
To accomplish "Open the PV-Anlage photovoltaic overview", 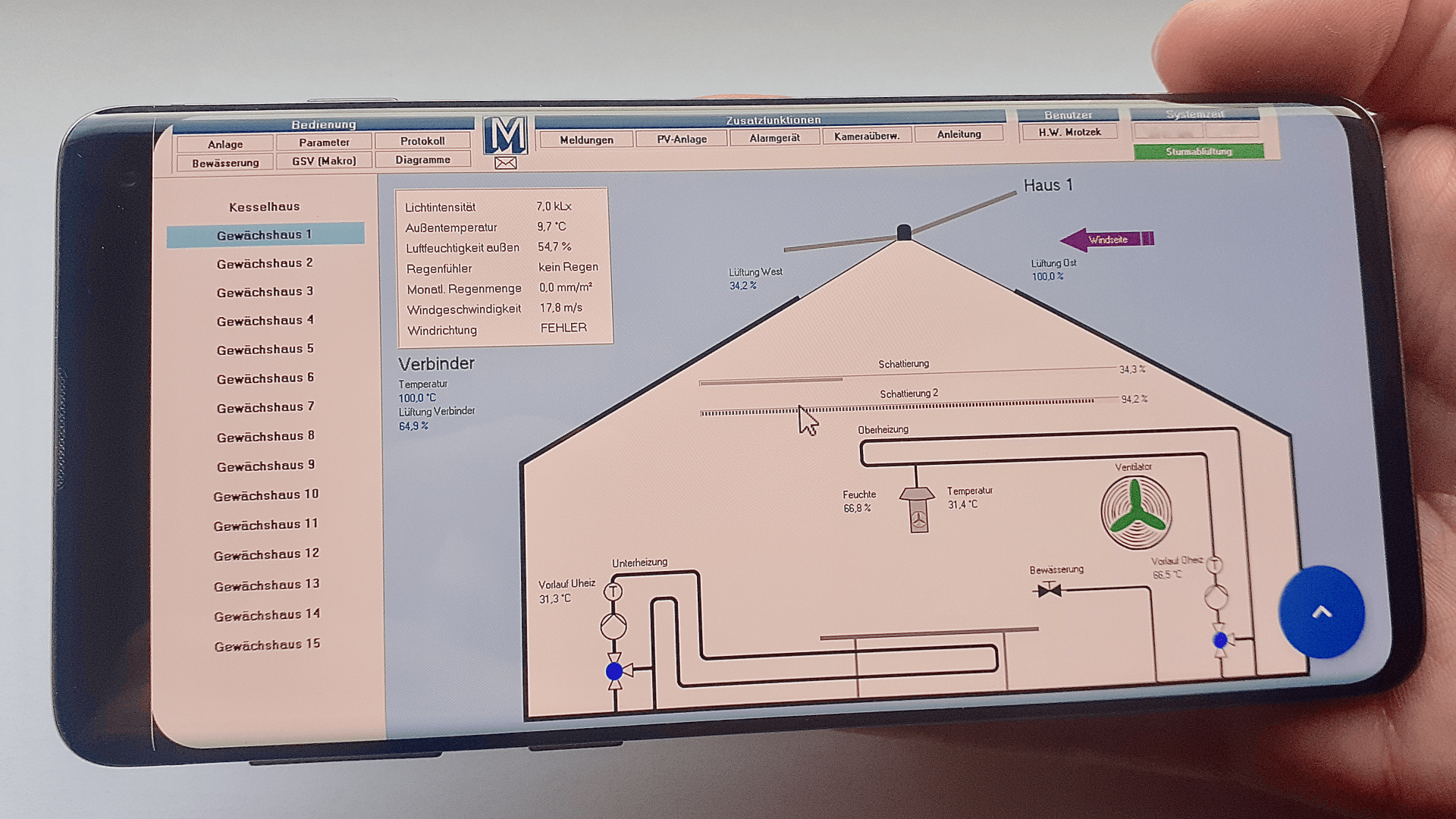I will click(x=680, y=139).
